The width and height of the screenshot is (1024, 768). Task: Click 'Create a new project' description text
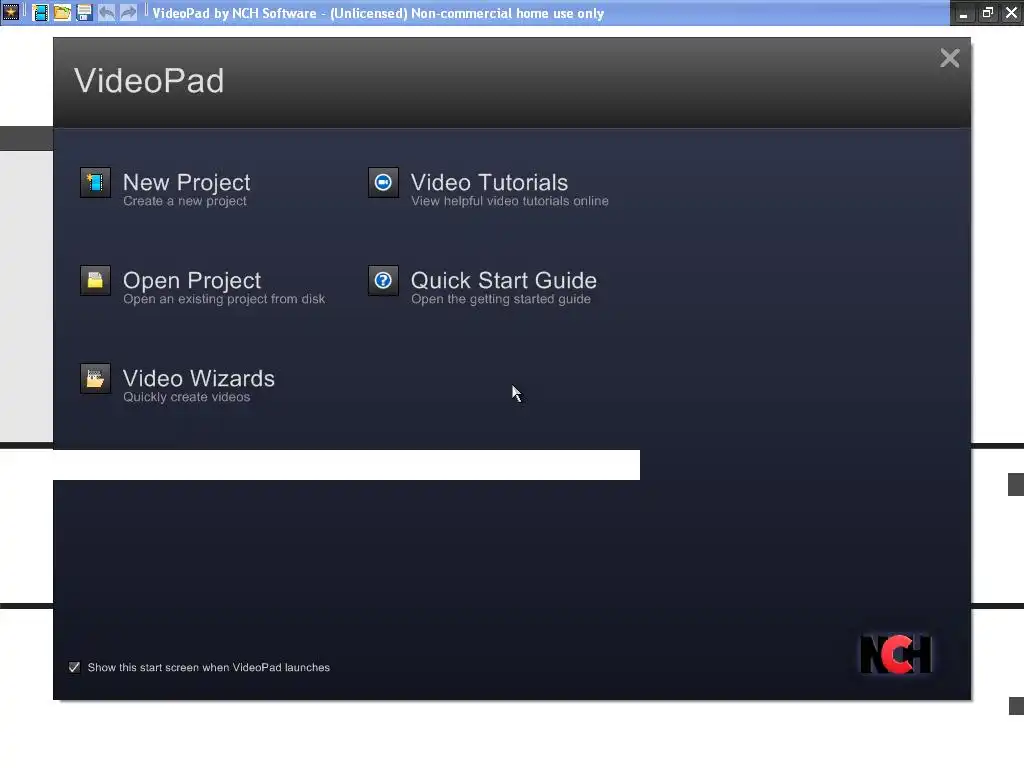point(185,201)
